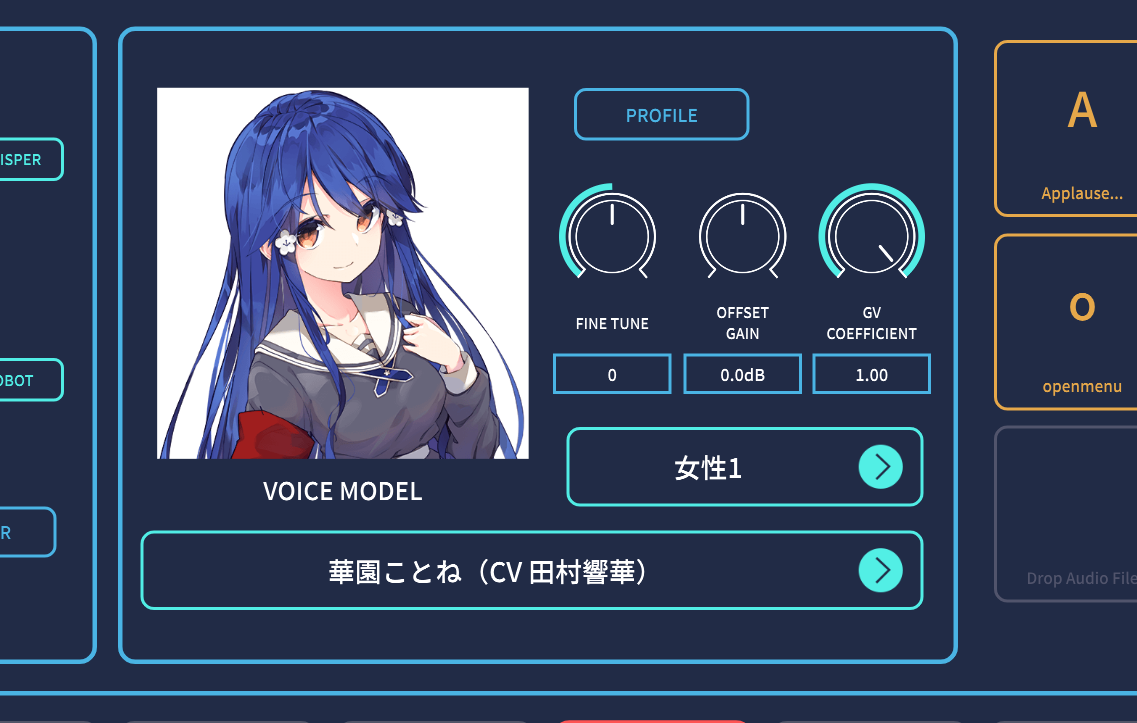Click the VOICE MODEL label under portrait

342,491
